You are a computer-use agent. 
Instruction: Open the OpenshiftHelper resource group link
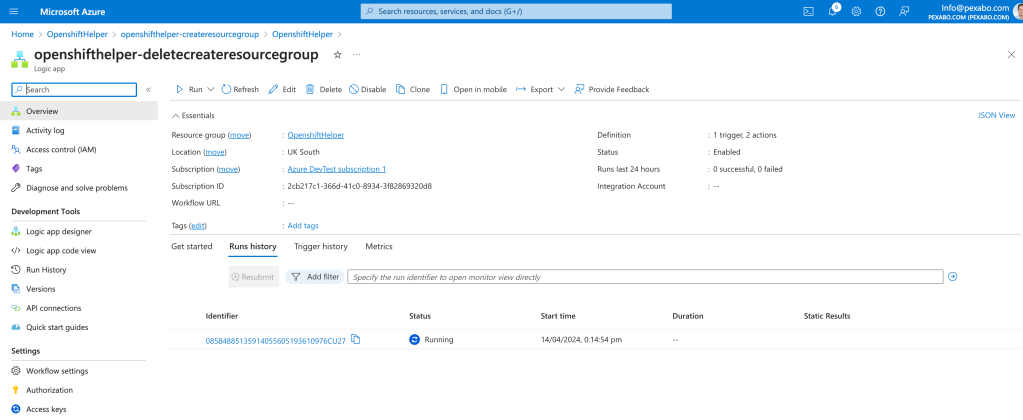click(316, 135)
